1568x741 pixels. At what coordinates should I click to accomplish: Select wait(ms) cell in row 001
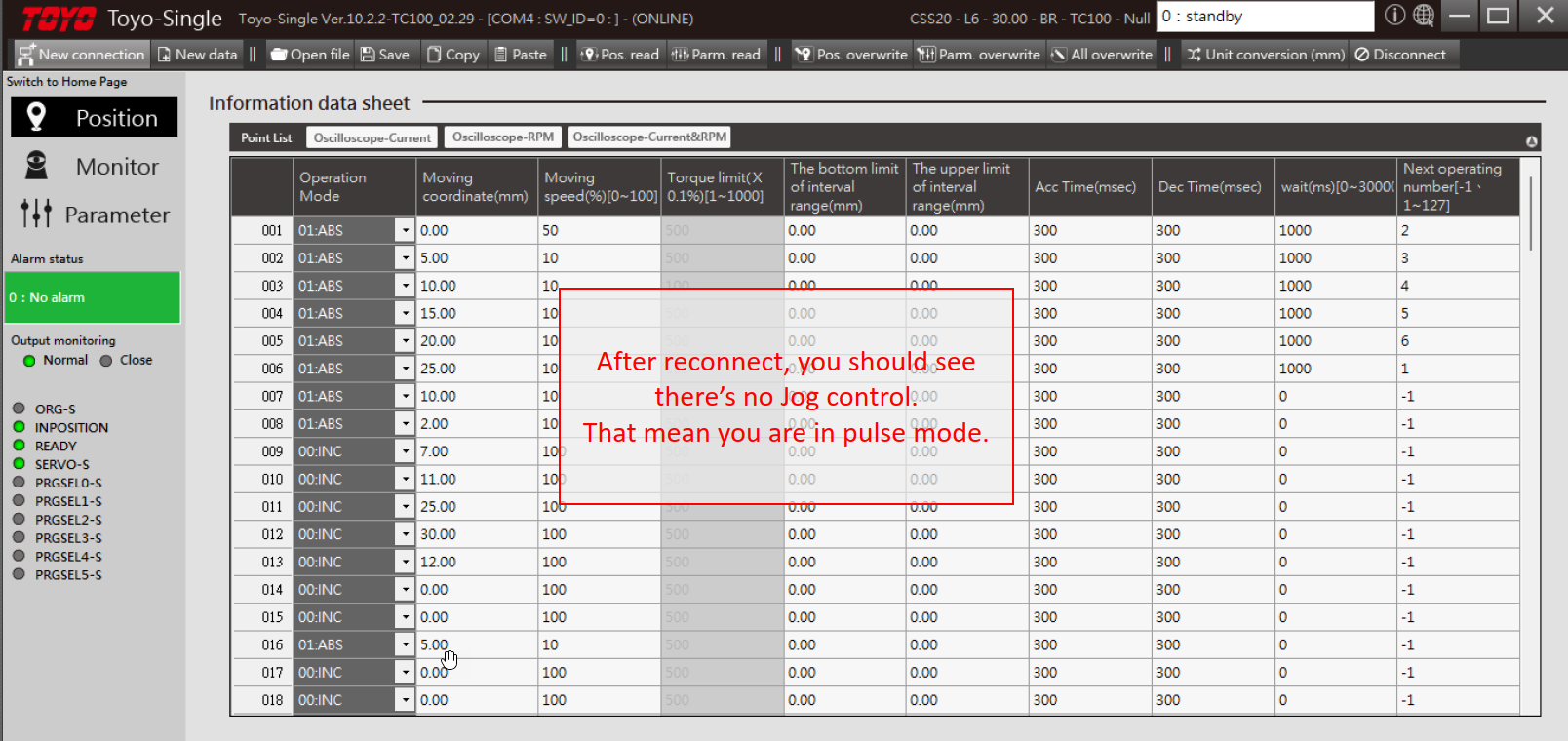(x=1335, y=230)
